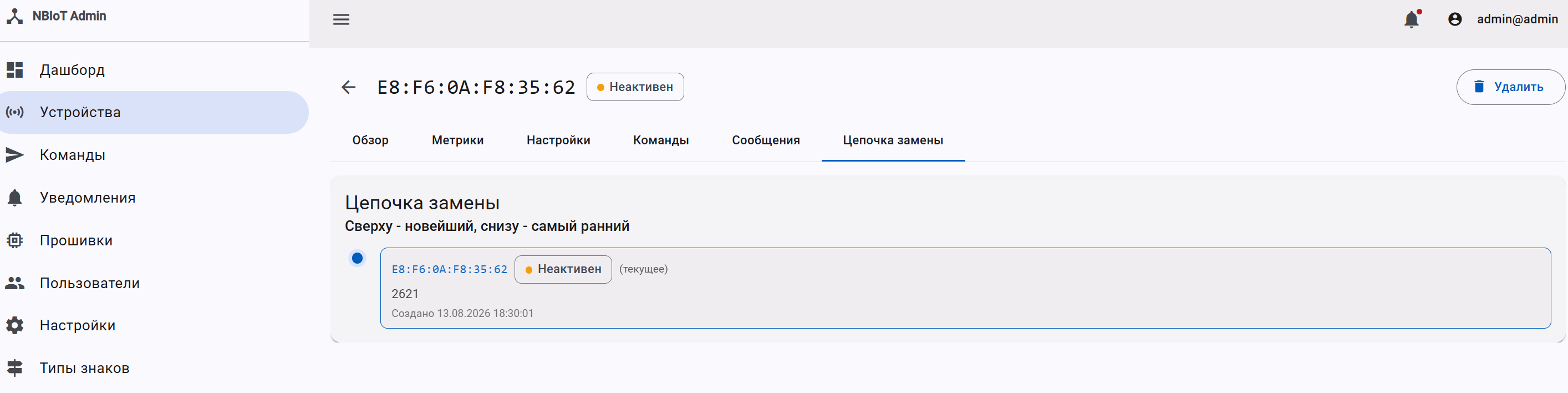Click the Пользователи people icon

[x=14, y=283]
